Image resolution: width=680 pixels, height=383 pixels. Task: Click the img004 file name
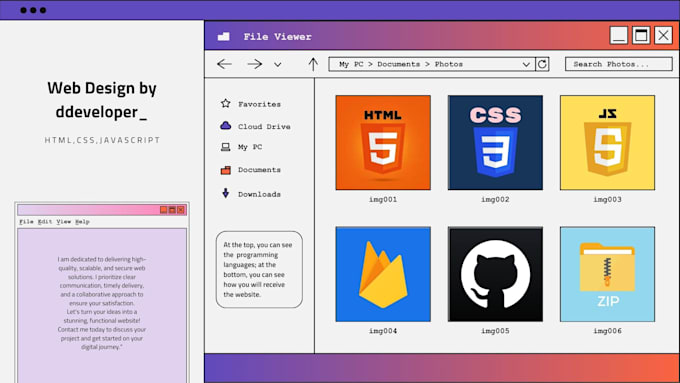(x=383, y=331)
